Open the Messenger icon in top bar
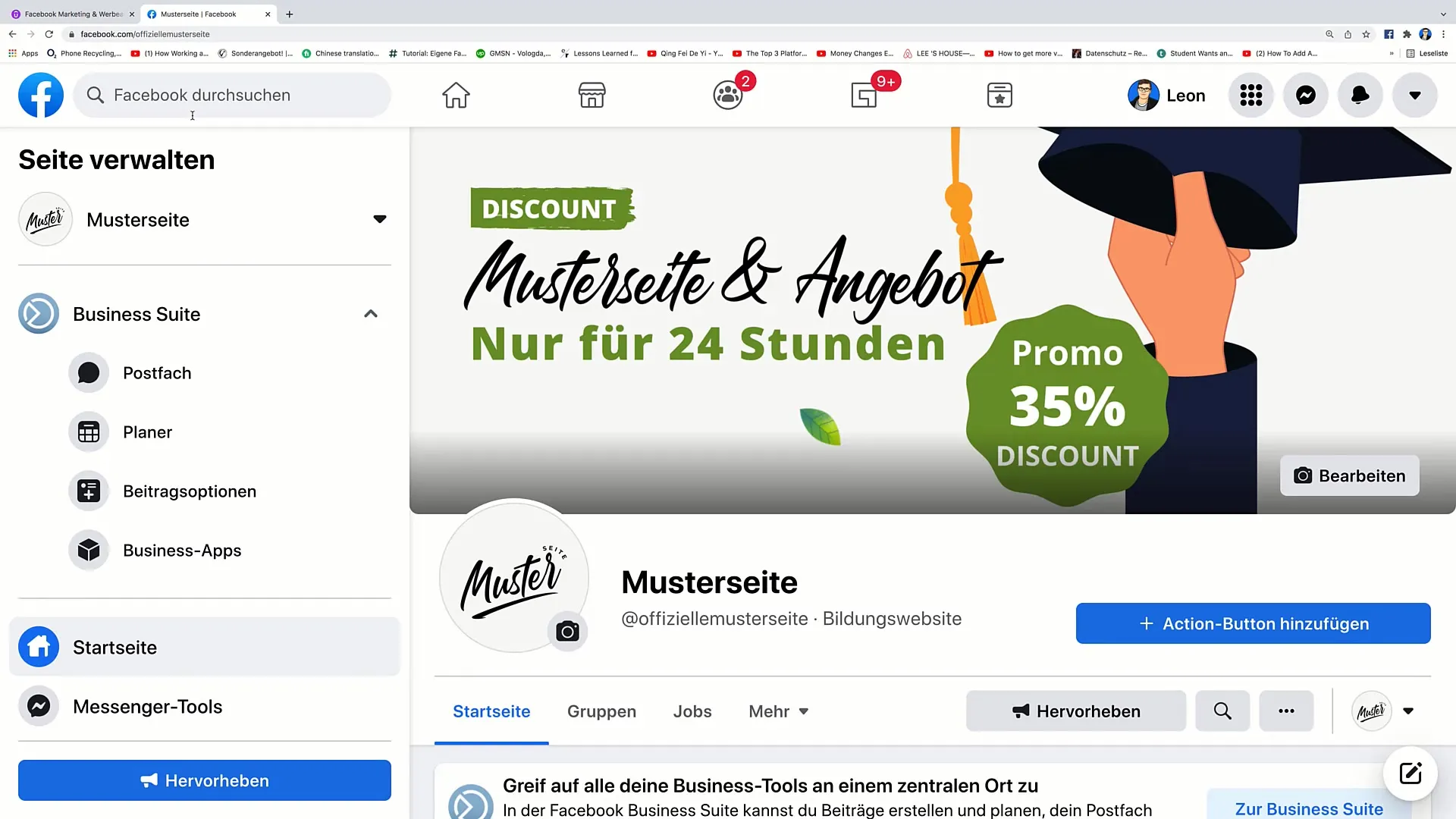This screenshot has height=819, width=1456. click(x=1306, y=95)
